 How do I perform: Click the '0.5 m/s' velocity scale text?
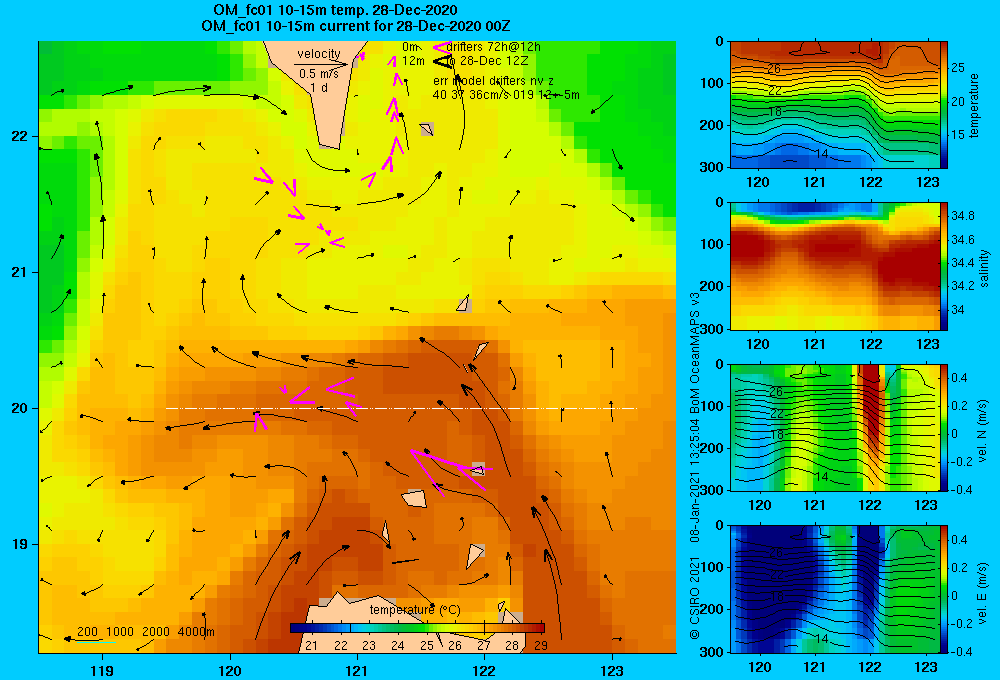(319, 74)
